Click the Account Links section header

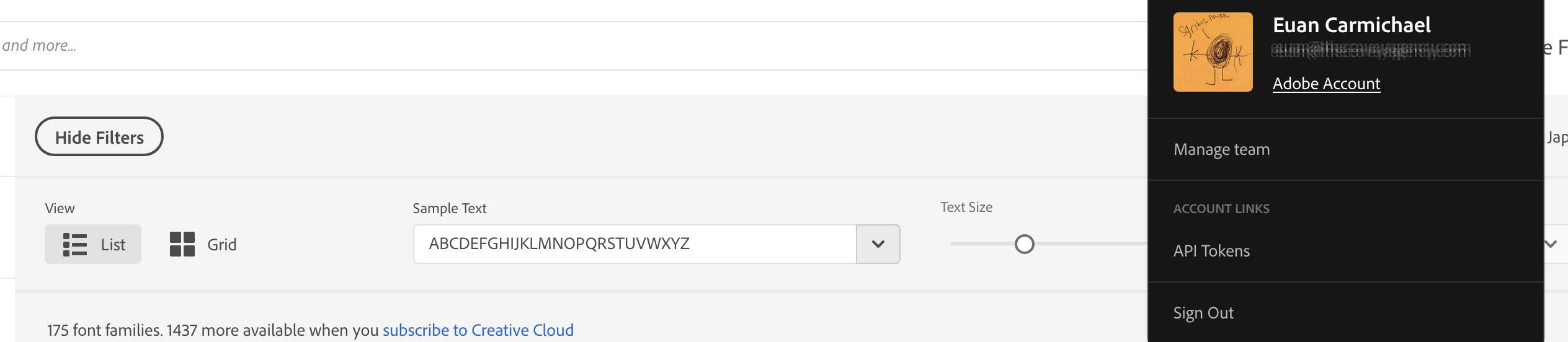[1221, 209]
